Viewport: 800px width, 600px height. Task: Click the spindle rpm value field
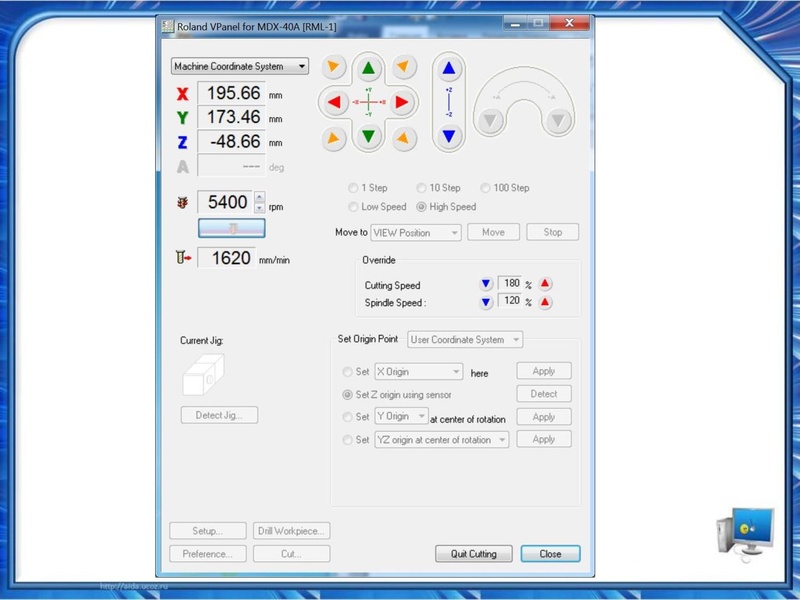[x=225, y=202]
